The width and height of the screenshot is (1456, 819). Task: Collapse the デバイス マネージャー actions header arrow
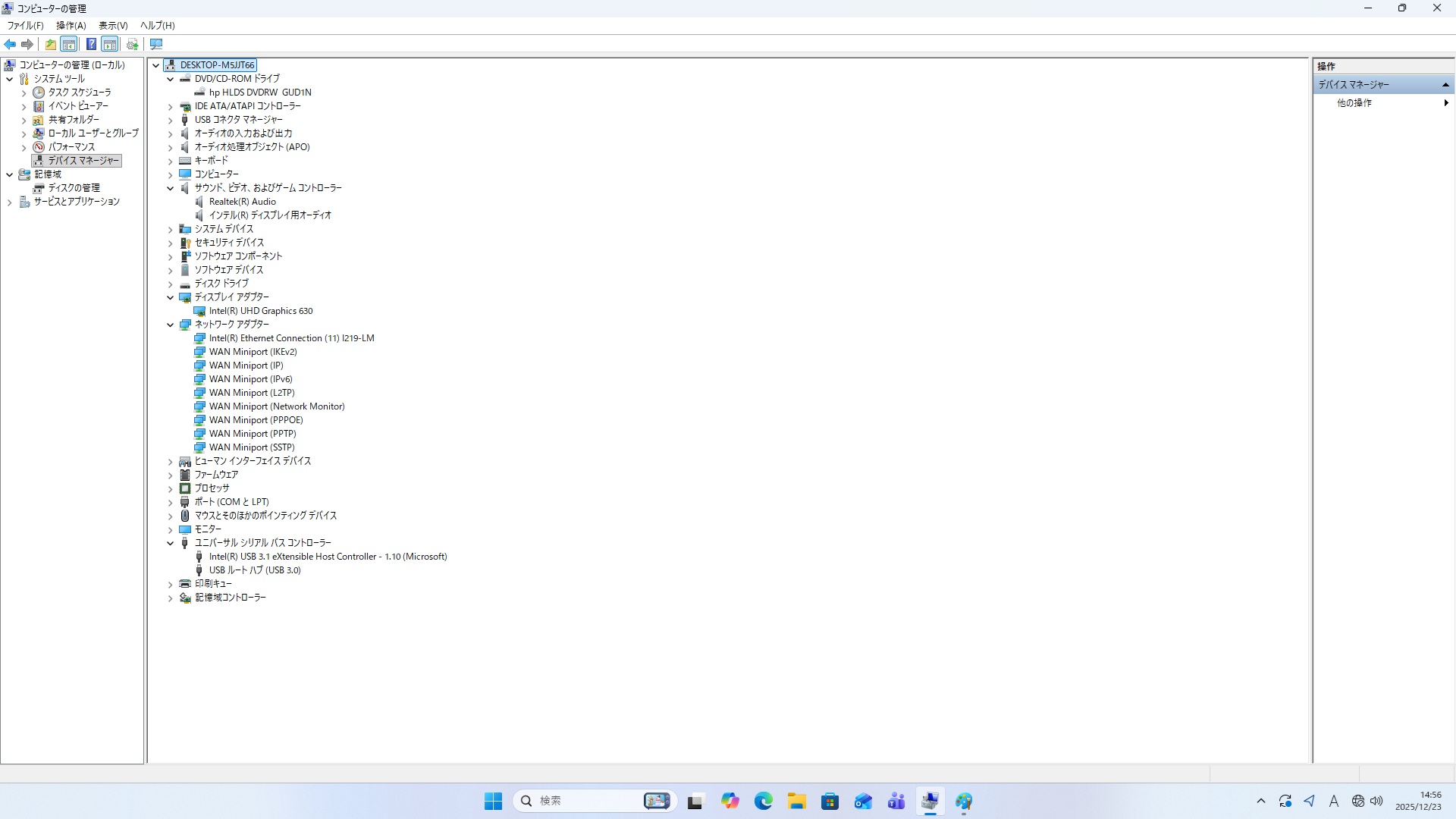1445,85
